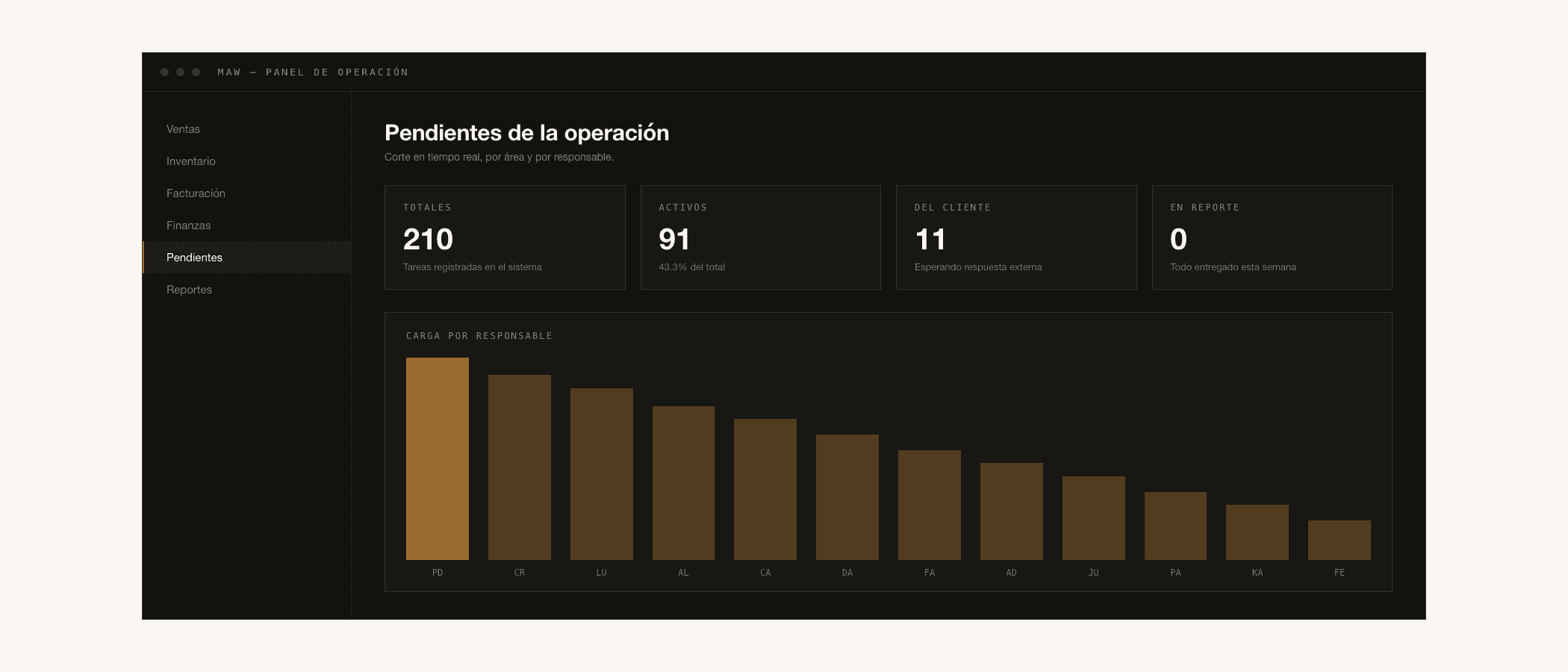Click 'Esperando respuesta externa' text
1568x672 pixels.
[x=978, y=267]
